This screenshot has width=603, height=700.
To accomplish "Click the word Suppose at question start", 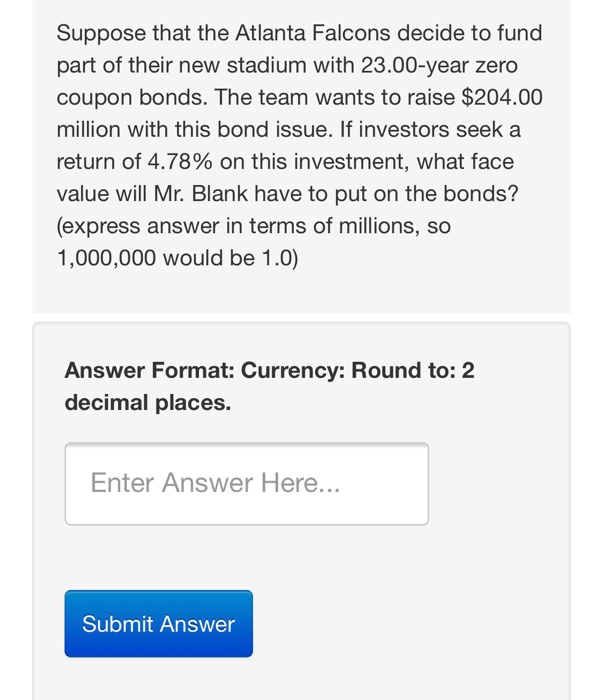I will click(x=101, y=34).
